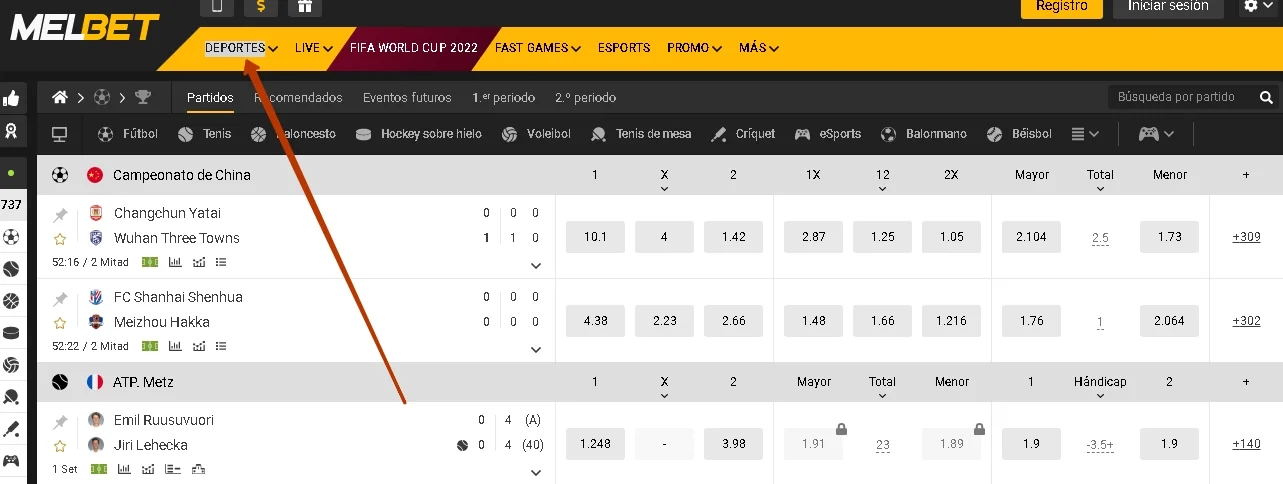Open list icon for FC Shanhai Shenhua match
This screenshot has width=1283, height=484.
coord(221,346)
